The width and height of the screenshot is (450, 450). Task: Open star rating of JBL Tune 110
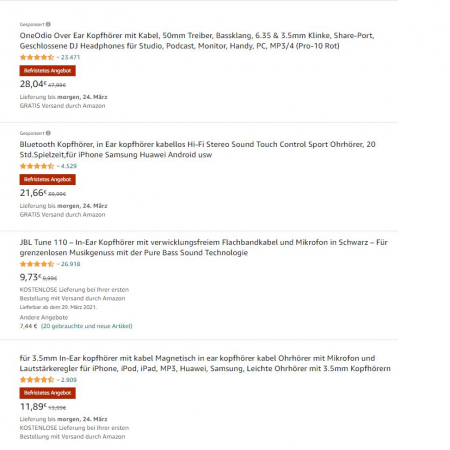[x=37, y=264]
